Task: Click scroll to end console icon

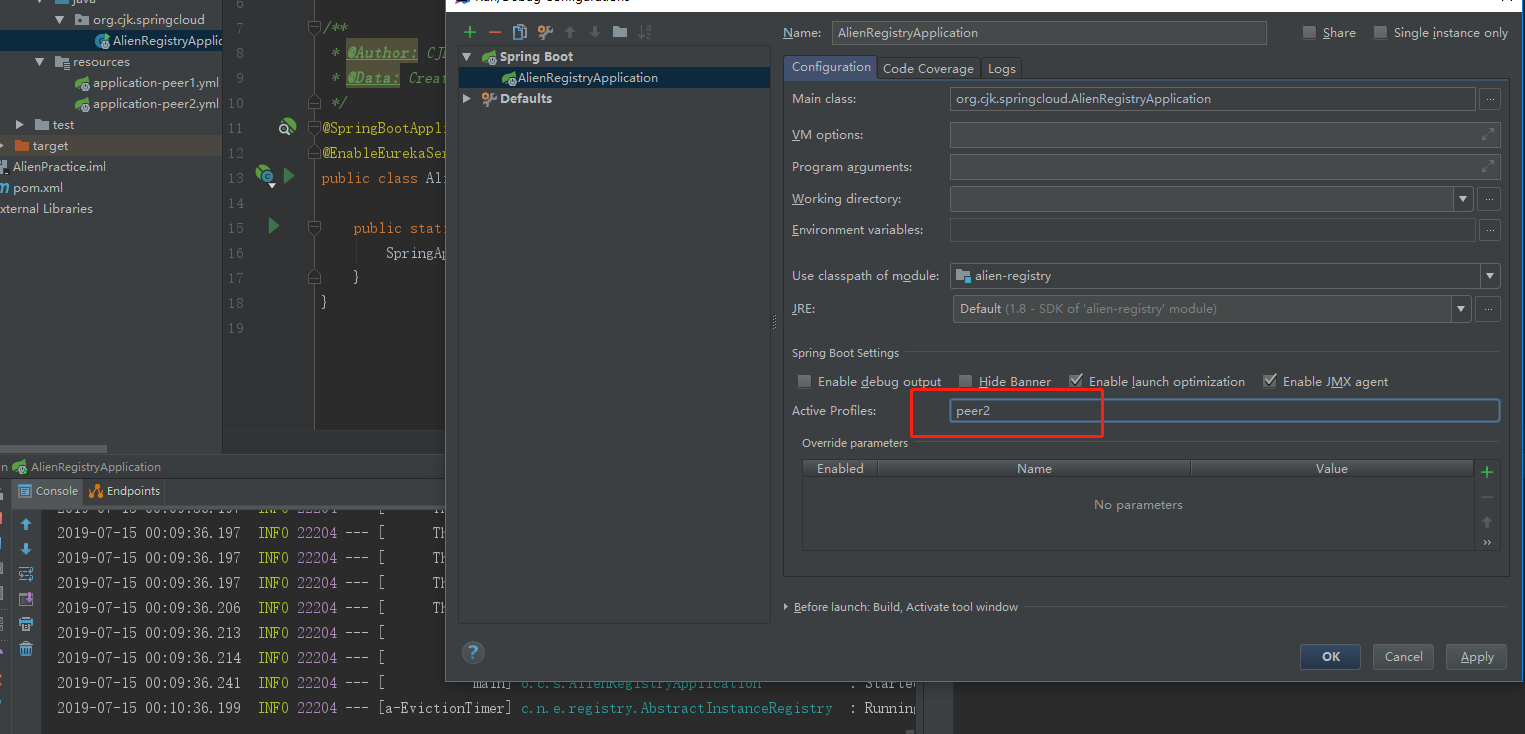Action: pos(26,599)
